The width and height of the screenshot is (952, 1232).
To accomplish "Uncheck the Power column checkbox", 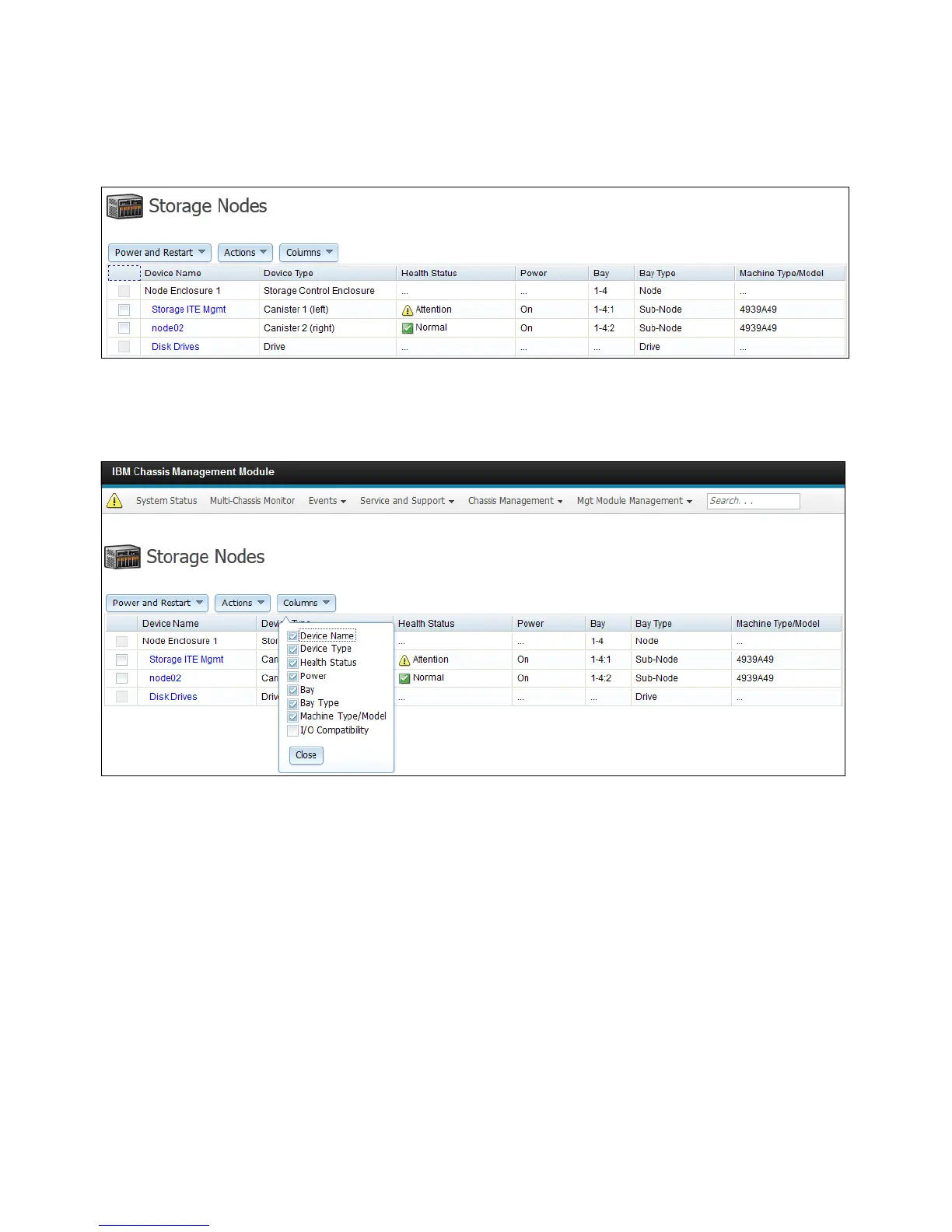I will [x=293, y=677].
